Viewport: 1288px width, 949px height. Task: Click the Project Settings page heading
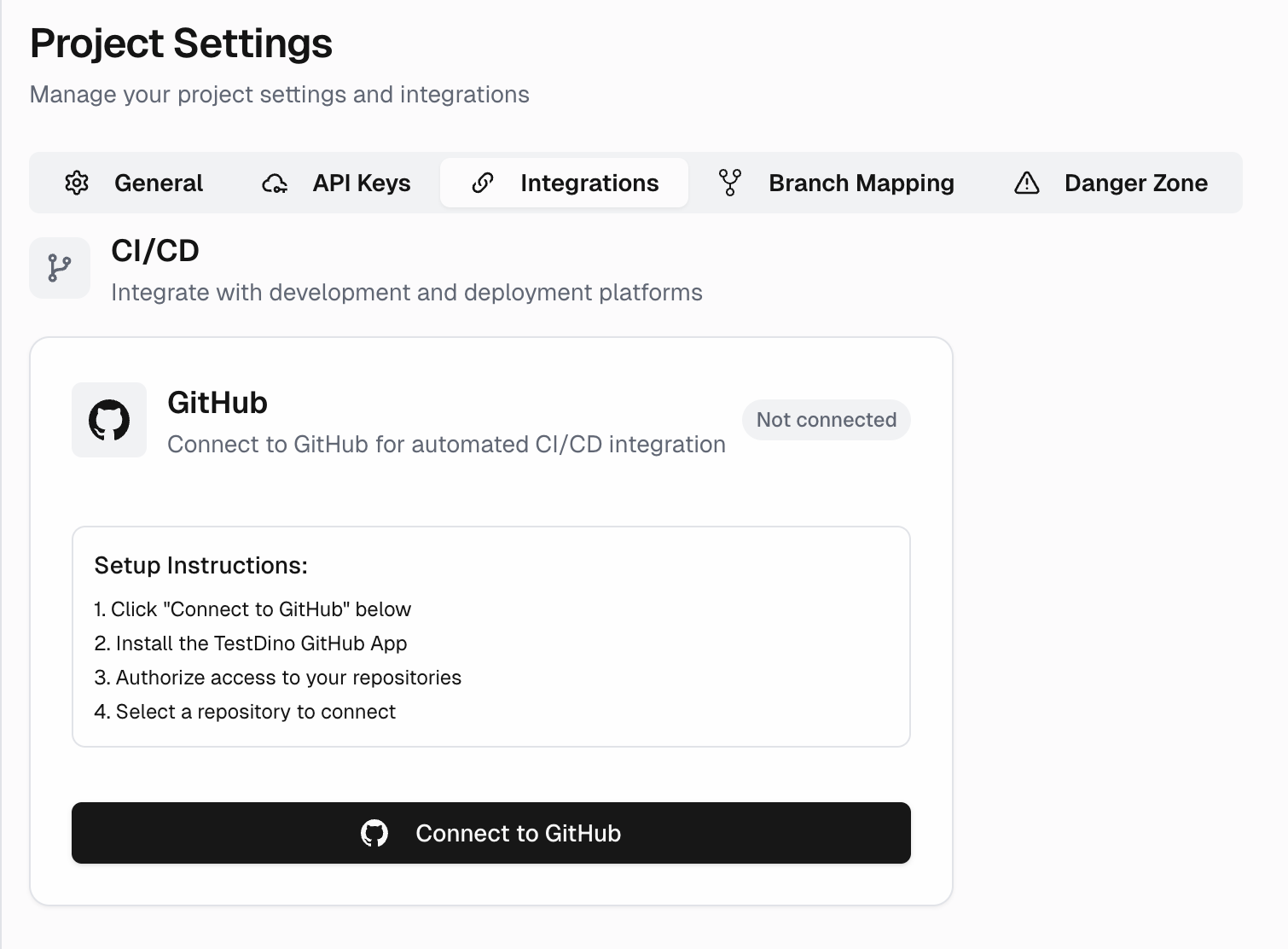pos(181,44)
